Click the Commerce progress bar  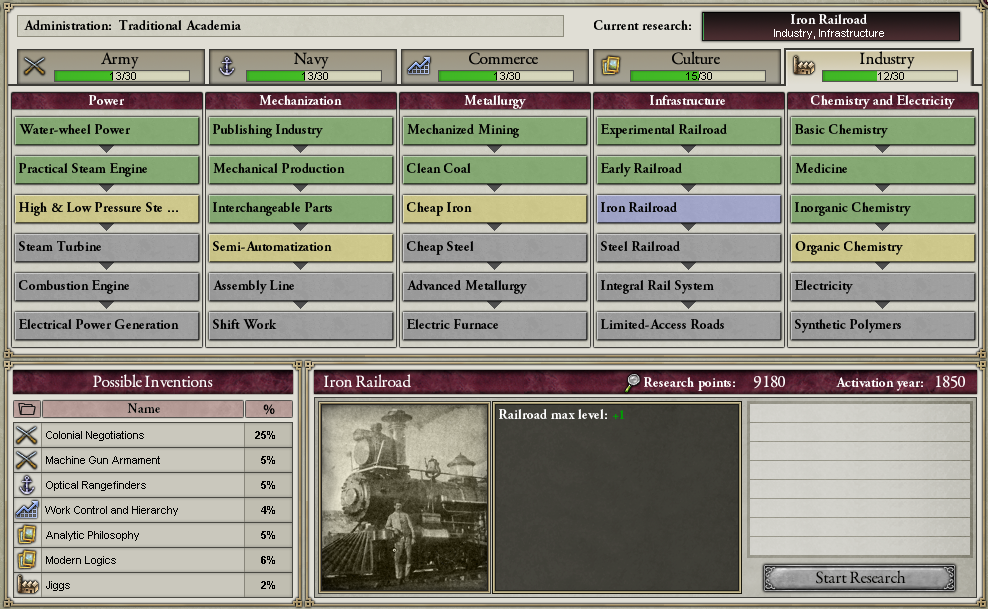tap(506, 76)
